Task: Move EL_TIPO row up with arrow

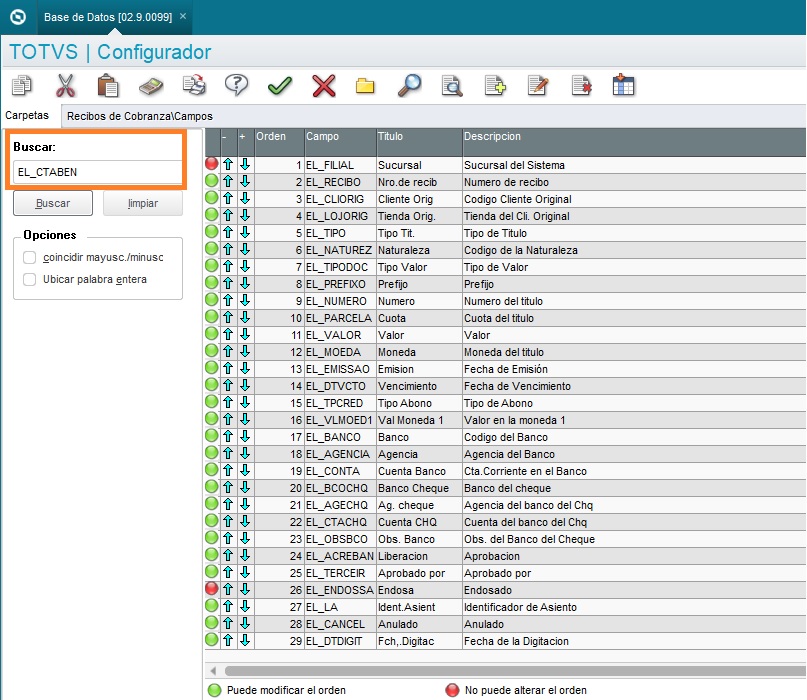Action: tap(229, 233)
